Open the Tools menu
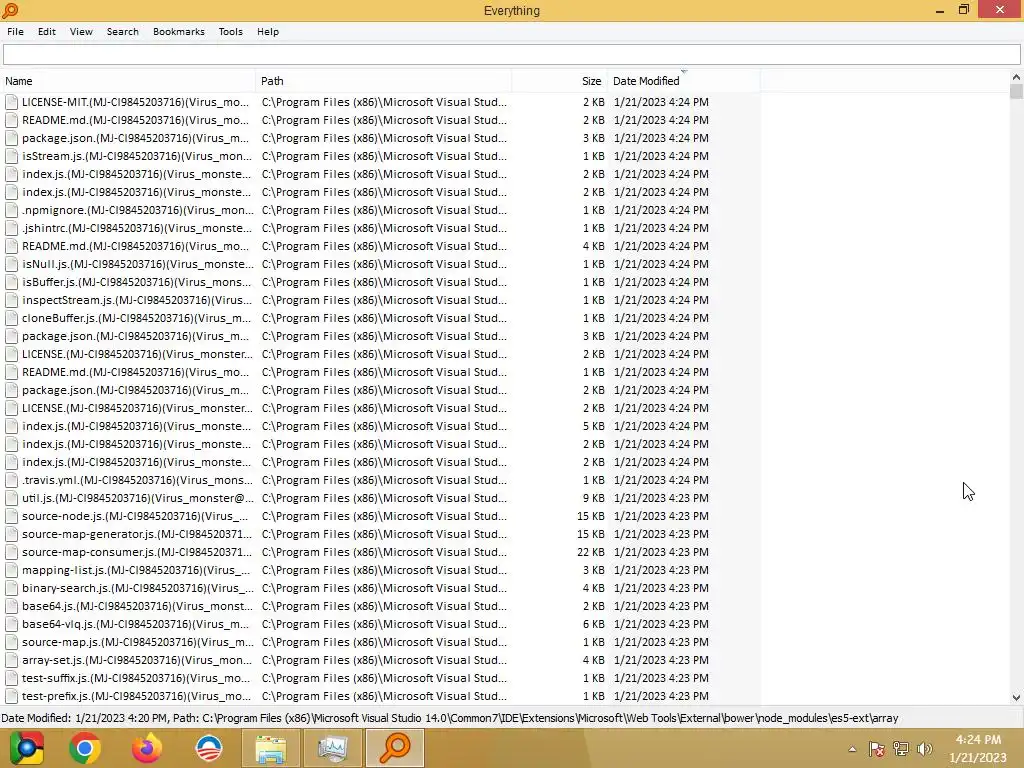This screenshot has height=768, width=1024. [231, 31]
